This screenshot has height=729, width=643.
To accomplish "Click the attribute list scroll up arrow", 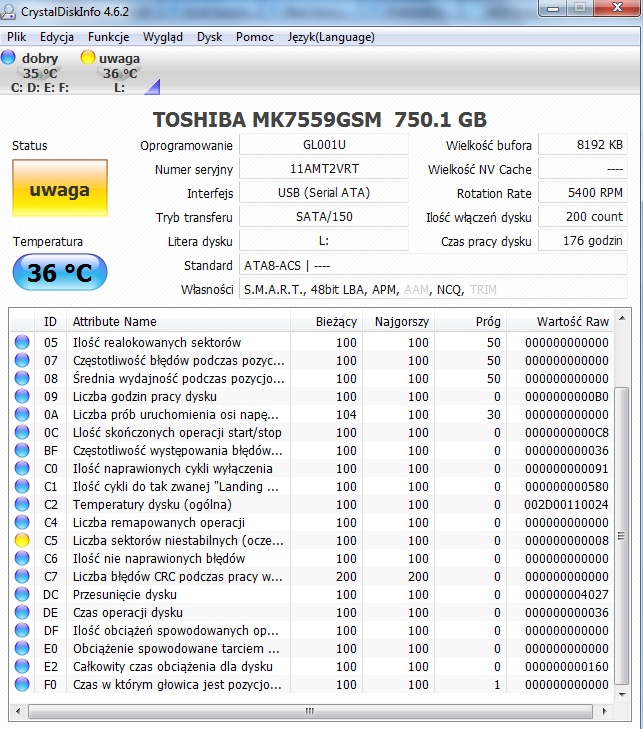I will 622,318.
